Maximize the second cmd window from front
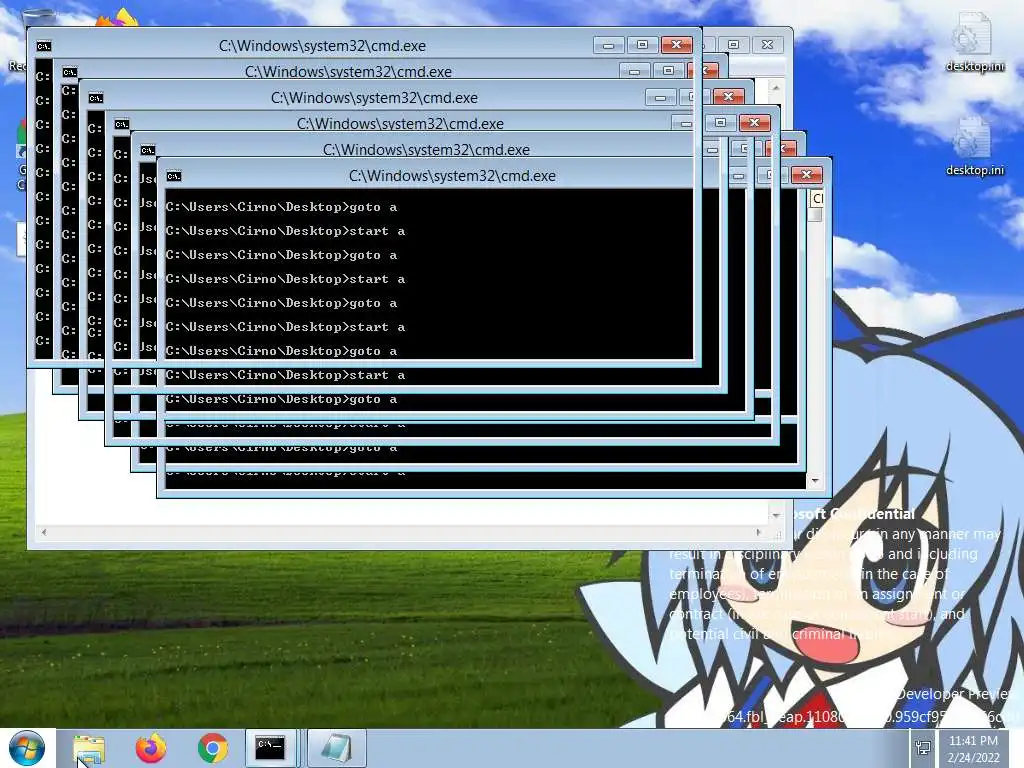The height and width of the screenshot is (768, 1024). 668,71
